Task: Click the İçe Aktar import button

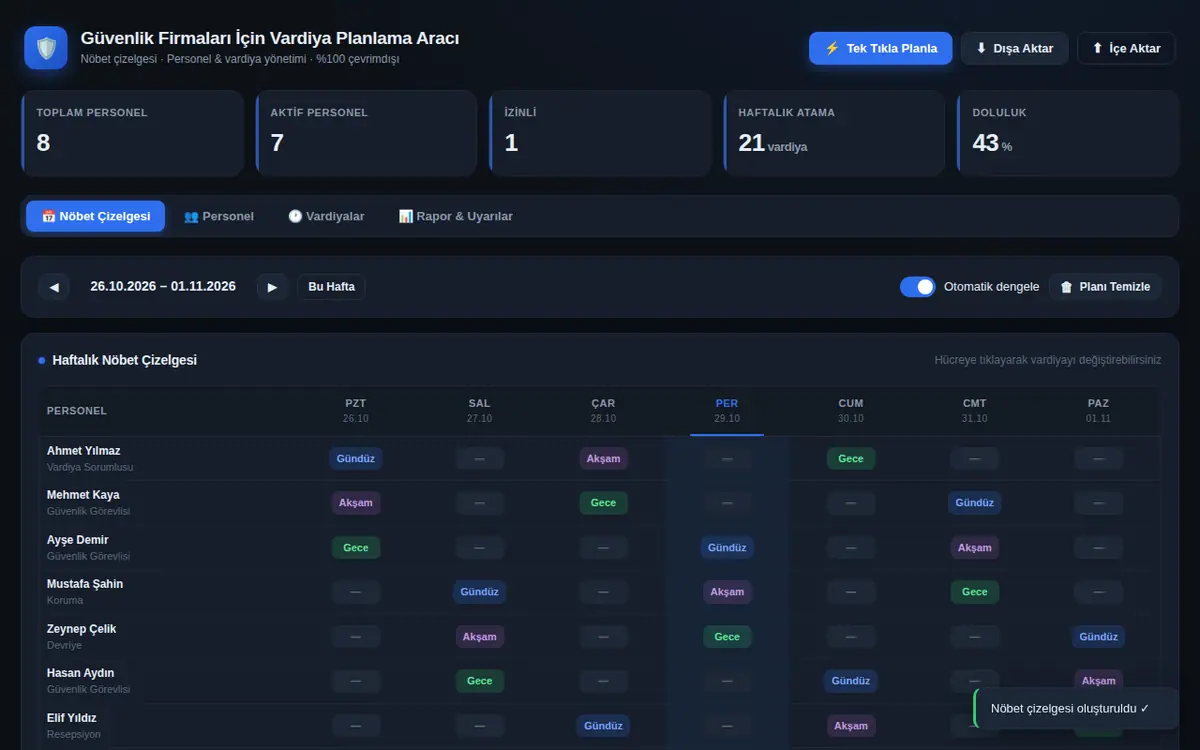Action: [1126, 48]
